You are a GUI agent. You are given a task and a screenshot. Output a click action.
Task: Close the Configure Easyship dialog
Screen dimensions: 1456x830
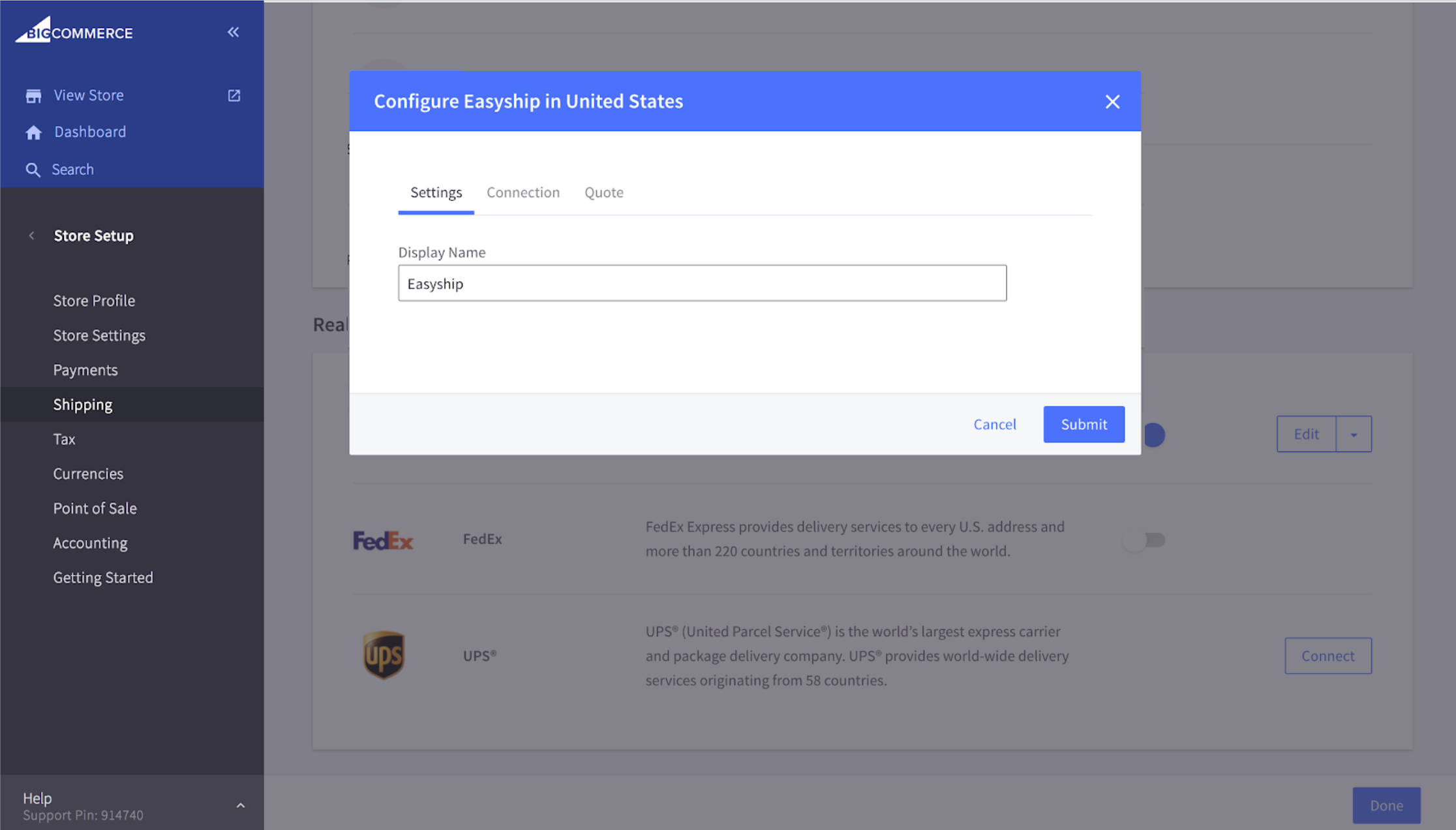(1112, 102)
